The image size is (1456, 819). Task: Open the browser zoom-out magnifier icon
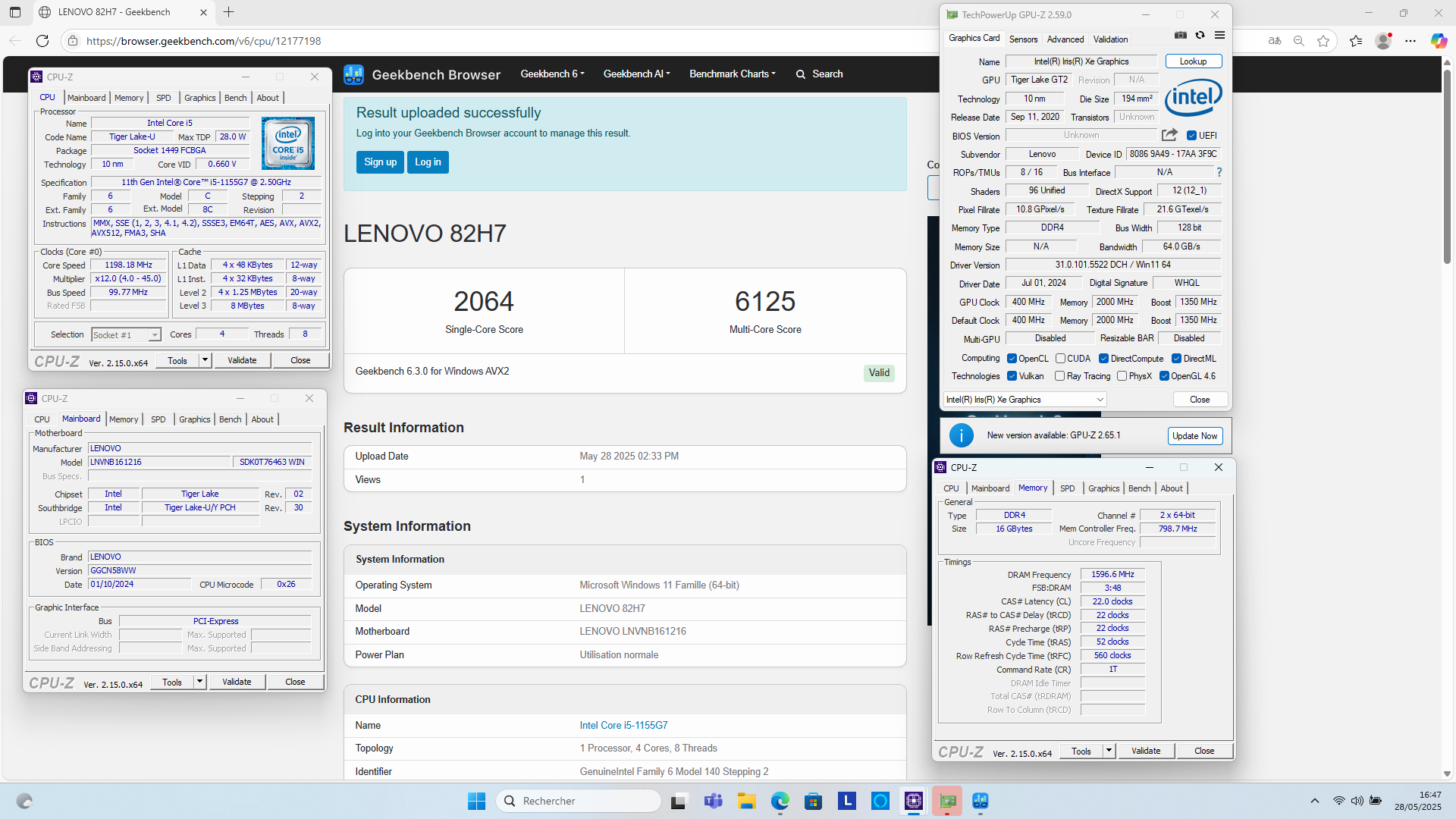pos(1299,41)
